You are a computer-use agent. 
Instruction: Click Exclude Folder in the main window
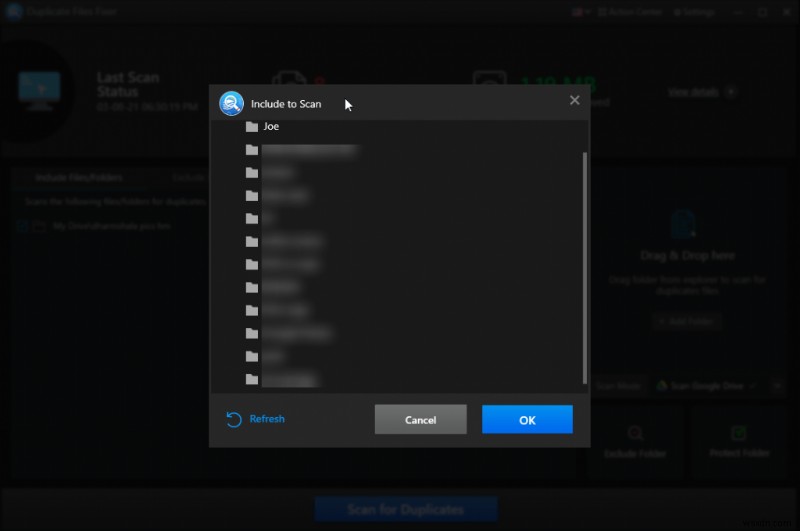tap(635, 443)
